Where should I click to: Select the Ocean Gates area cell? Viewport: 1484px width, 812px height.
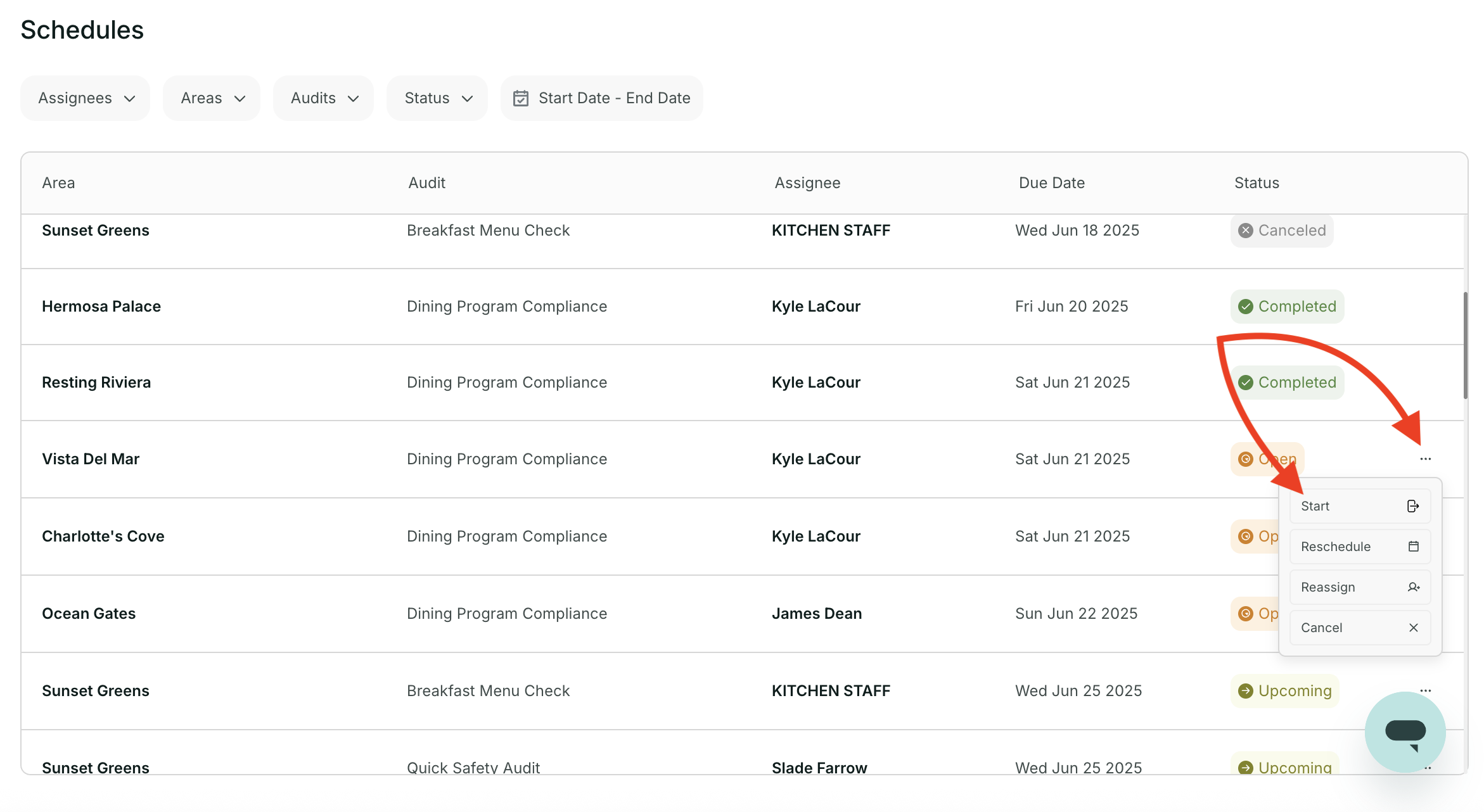click(x=89, y=614)
